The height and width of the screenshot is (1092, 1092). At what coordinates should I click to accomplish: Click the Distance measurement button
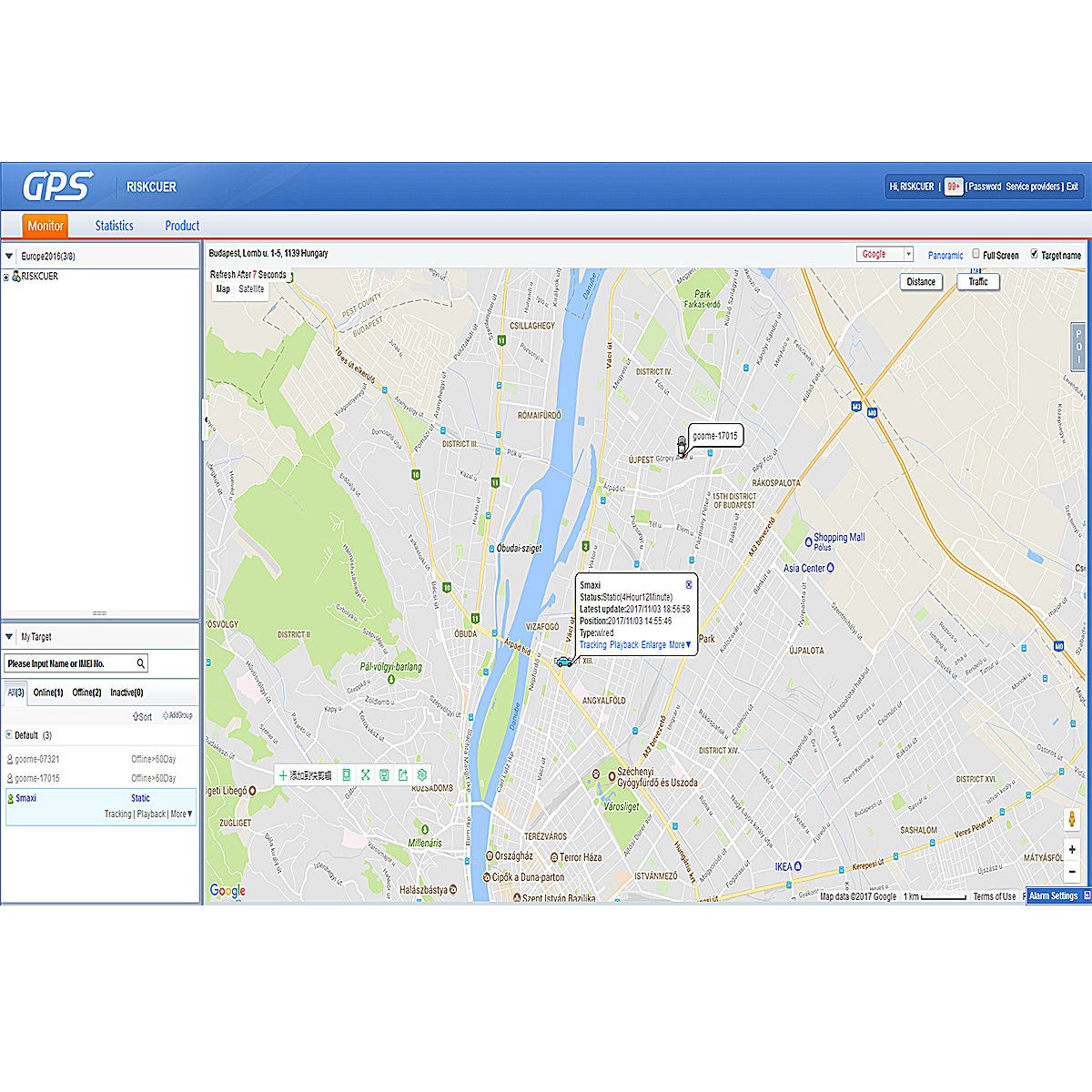coord(921,282)
